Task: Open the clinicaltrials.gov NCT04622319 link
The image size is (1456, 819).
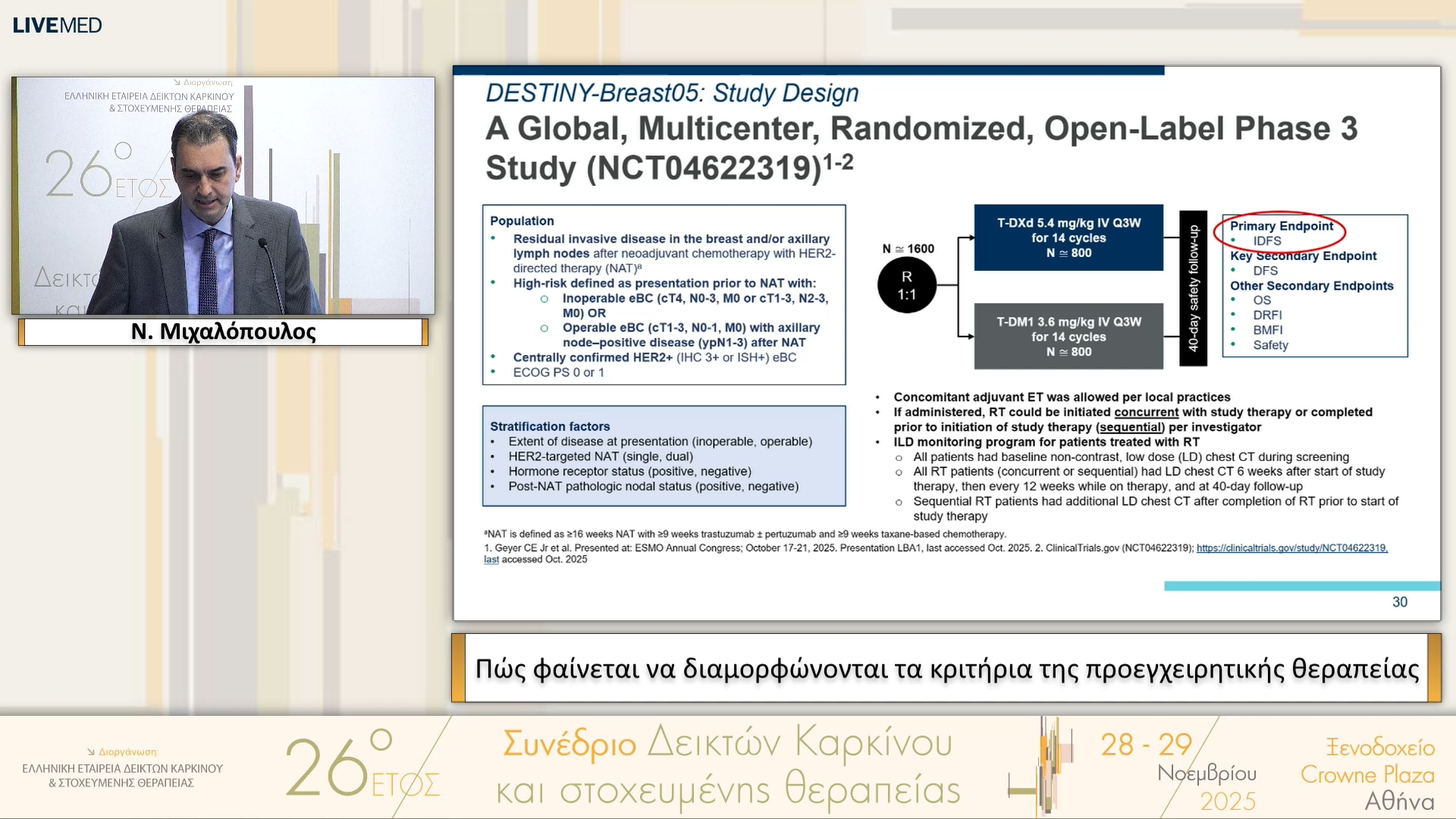Action: [1291, 548]
